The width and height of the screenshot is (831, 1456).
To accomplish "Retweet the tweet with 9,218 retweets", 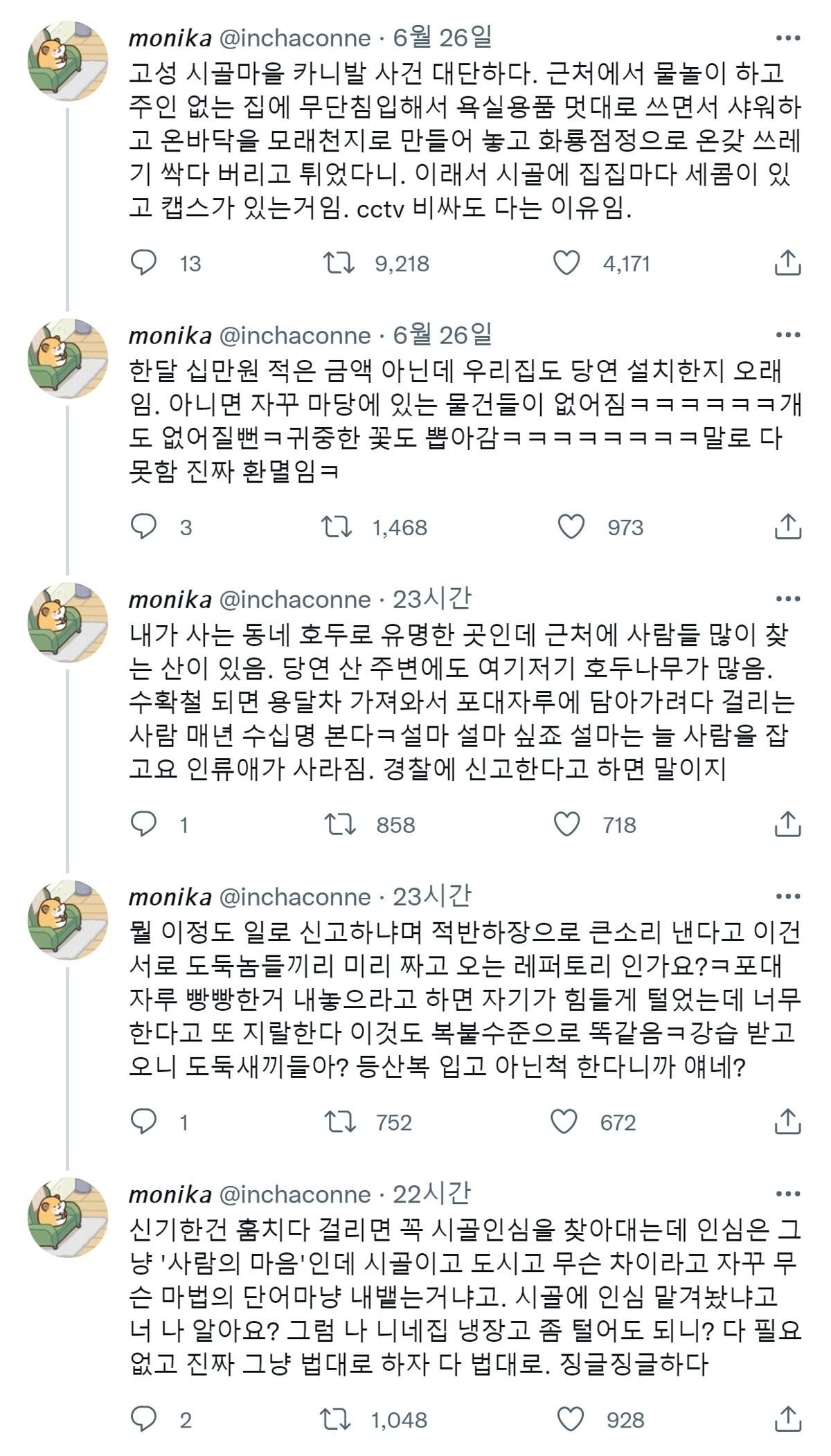I will 339,263.
